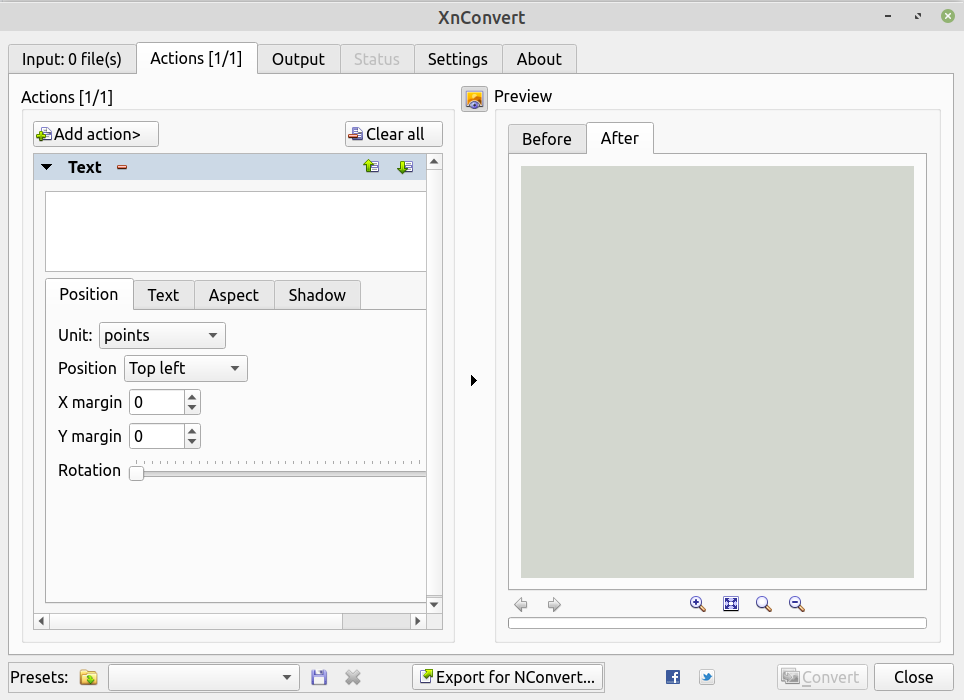Click the actions list scroll down arrow
This screenshot has width=964, height=700.
(434, 605)
